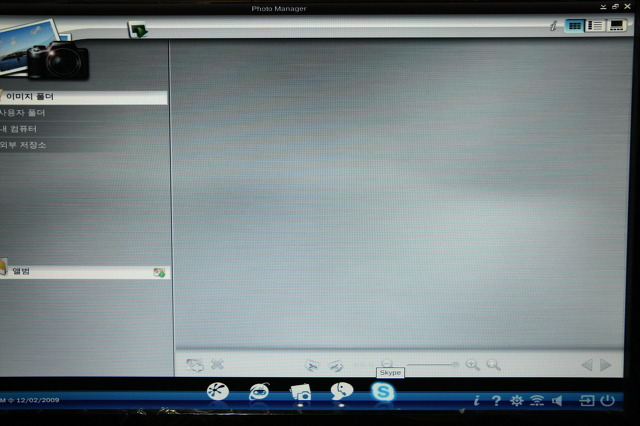Switch to slideshow filmstrip view

click(616, 26)
